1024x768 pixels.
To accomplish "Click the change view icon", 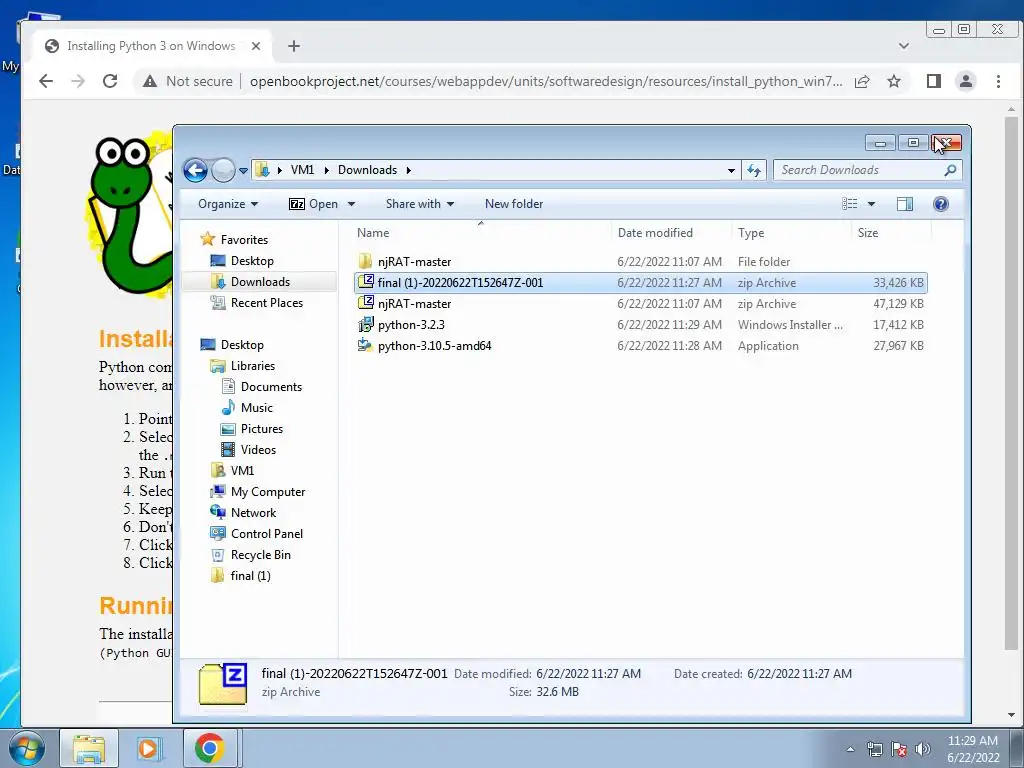I will pyautogui.click(x=850, y=204).
